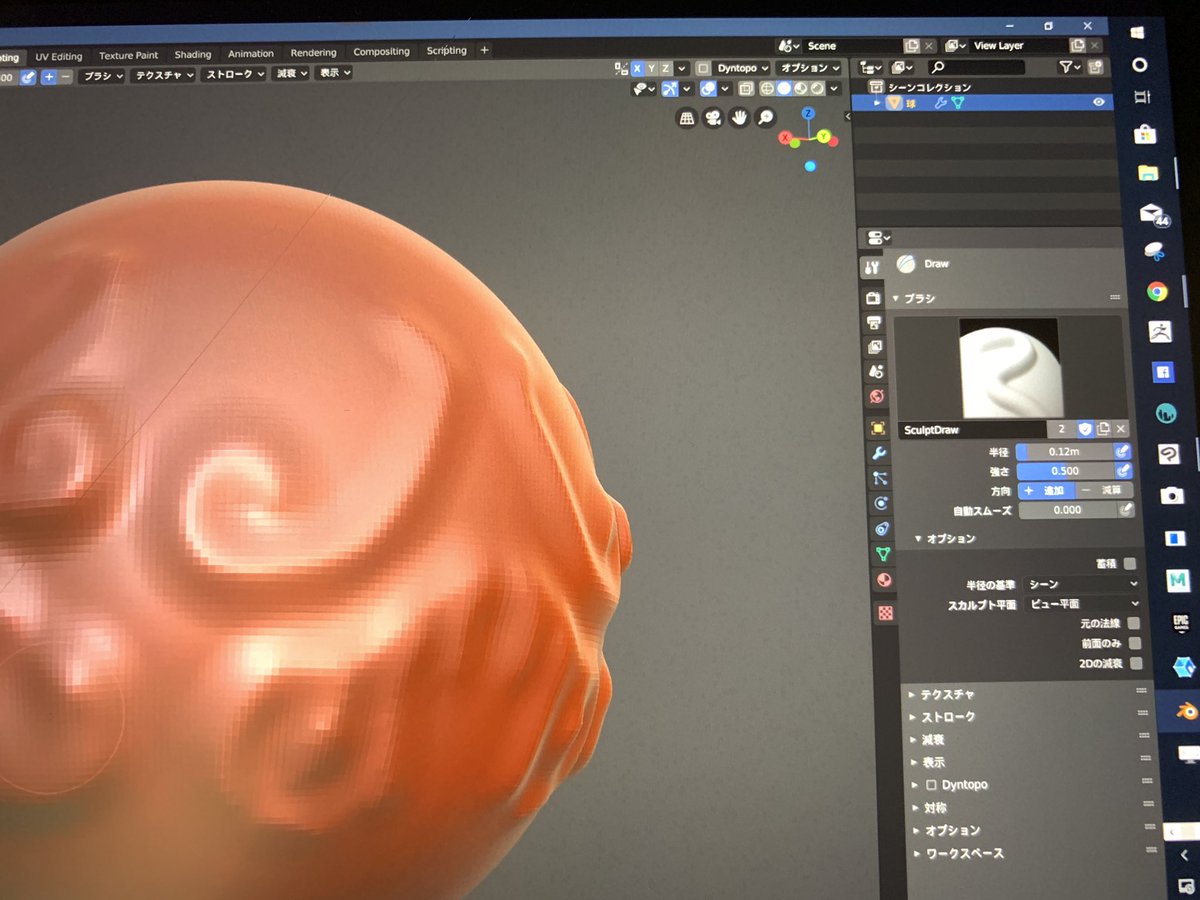The height and width of the screenshot is (900, 1200).
Task: Switch to the Shading workspace tab
Action: 193,55
